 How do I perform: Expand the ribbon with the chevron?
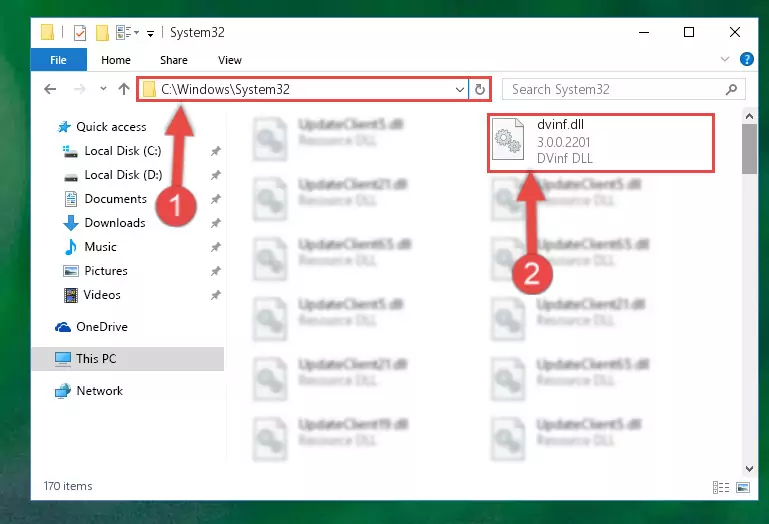click(x=724, y=59)
